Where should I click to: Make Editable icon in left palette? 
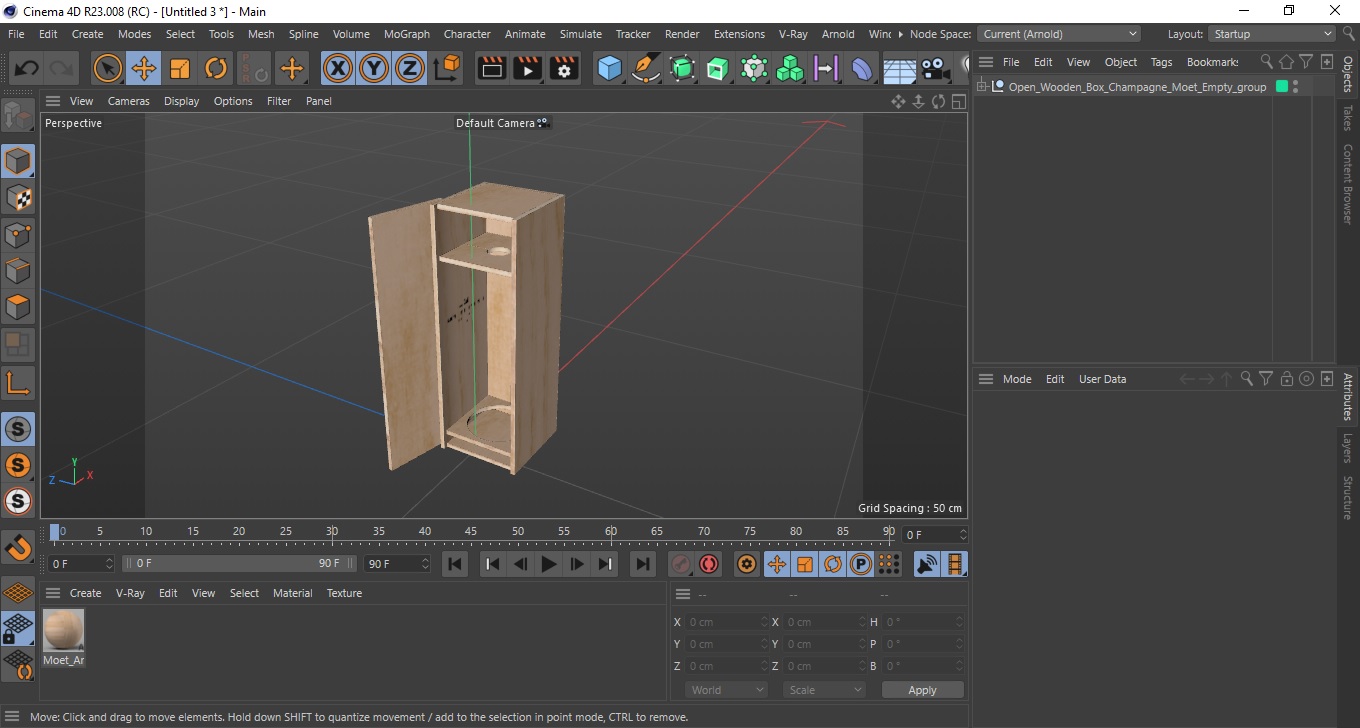[18, 117]
